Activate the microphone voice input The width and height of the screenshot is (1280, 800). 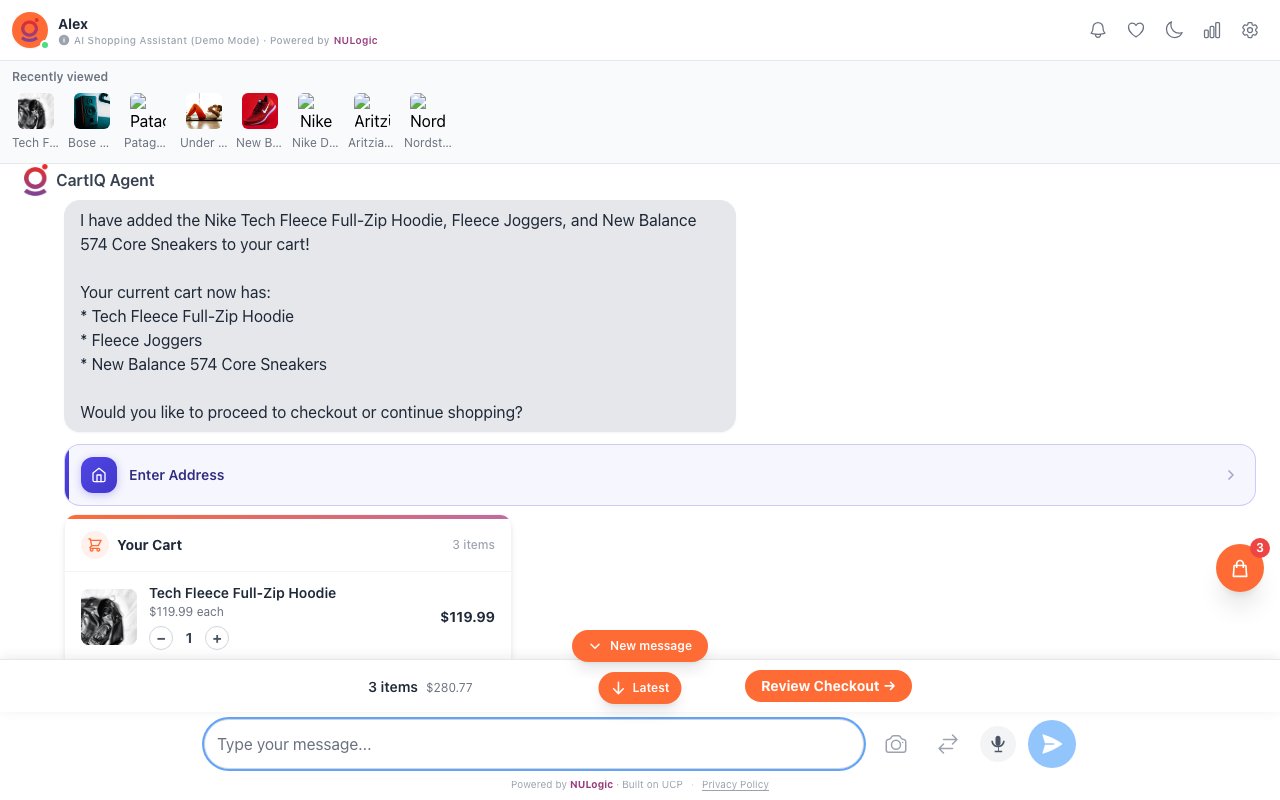pyautogui.click(x=998, y=744)
